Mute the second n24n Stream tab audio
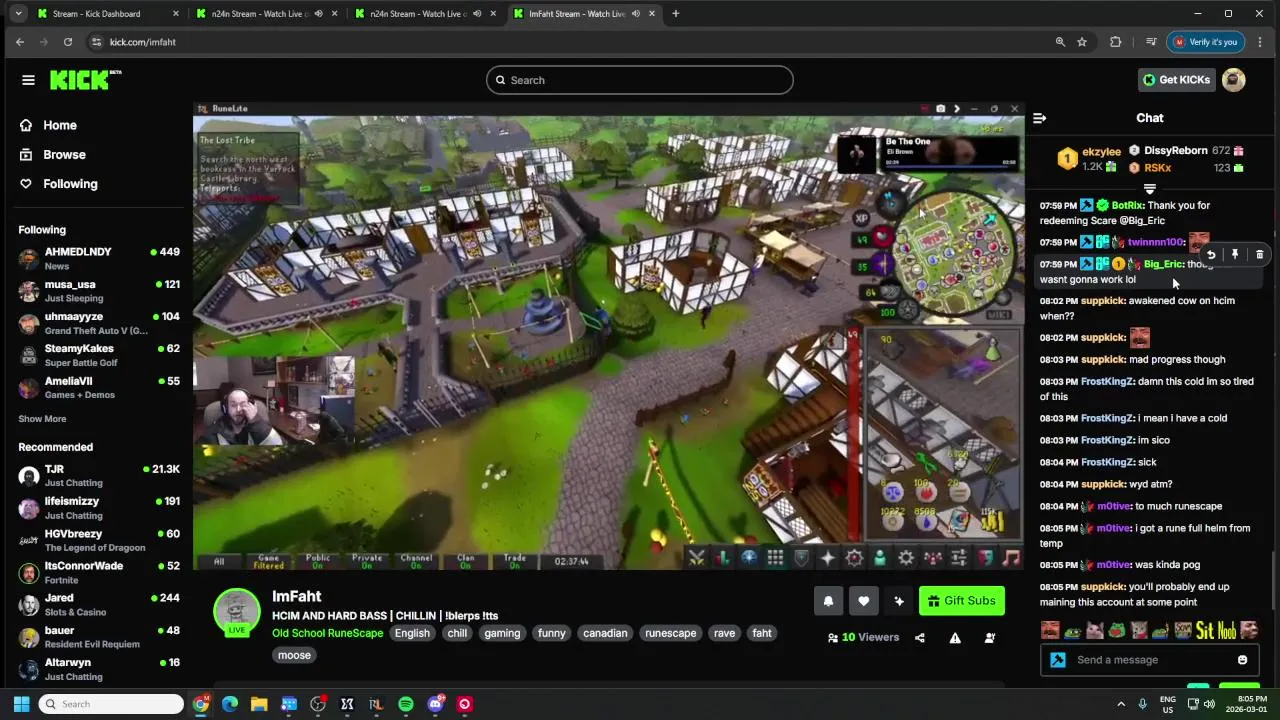Viewport: 1280px width, 720px height. 477,14
